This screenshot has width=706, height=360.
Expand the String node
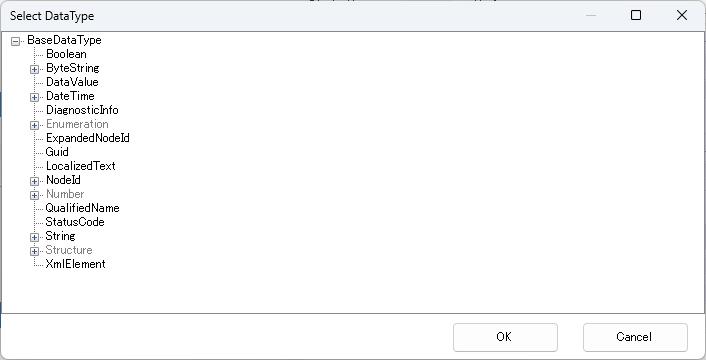pos(34,237)
